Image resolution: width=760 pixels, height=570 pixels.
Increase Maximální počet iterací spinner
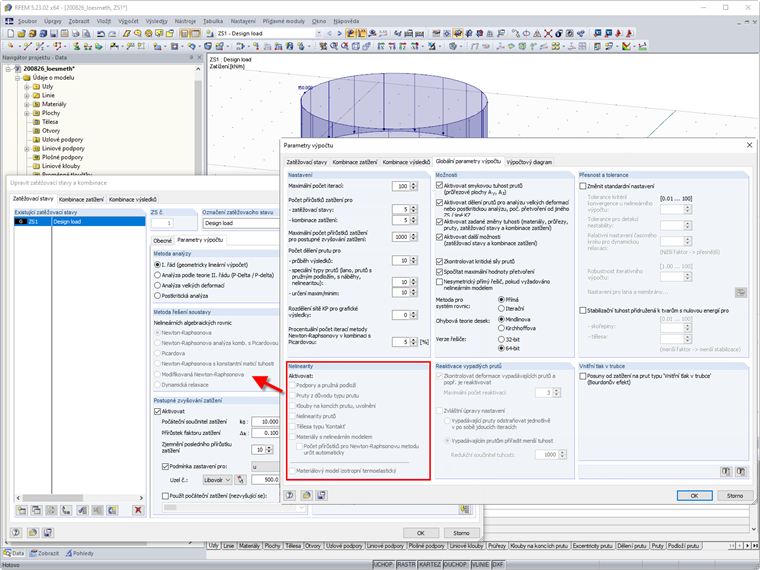point(413,184)
